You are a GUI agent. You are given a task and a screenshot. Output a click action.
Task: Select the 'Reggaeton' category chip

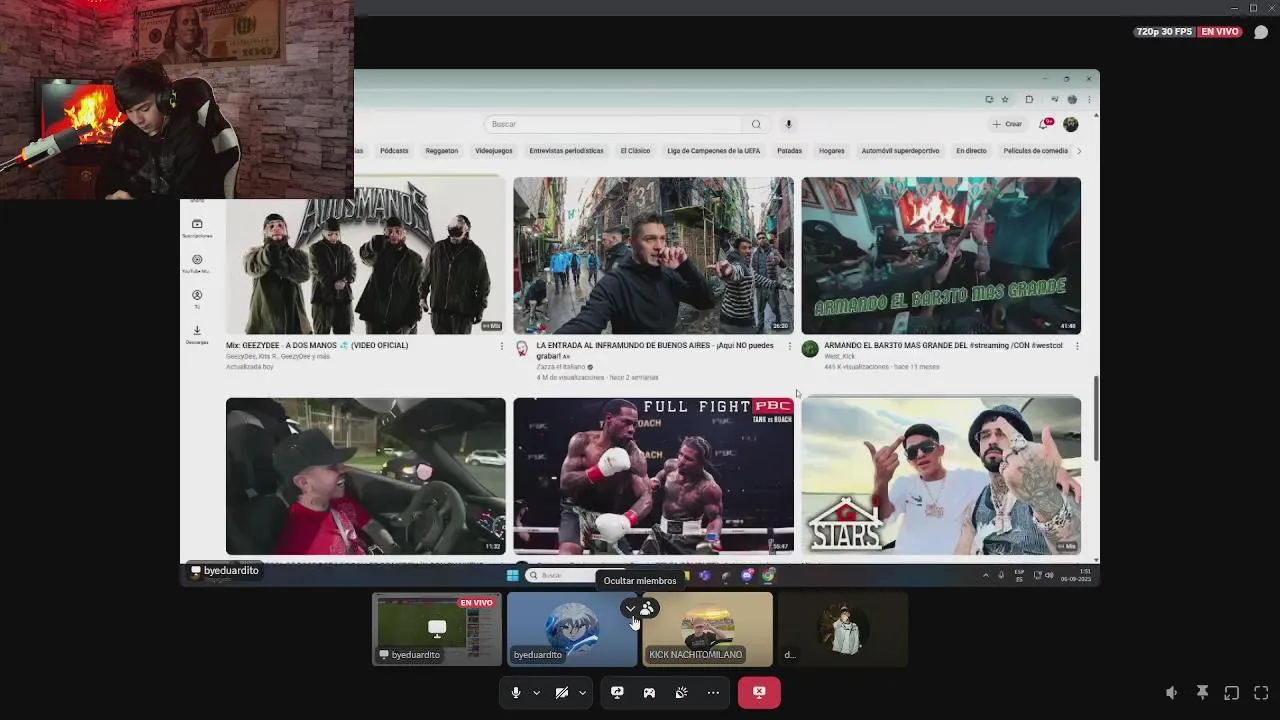[x=441, y=151]
